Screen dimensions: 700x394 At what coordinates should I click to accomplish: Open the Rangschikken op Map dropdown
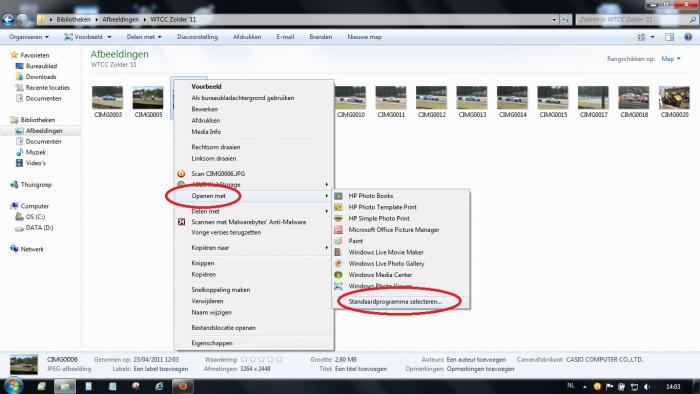(x=671, y=59)
